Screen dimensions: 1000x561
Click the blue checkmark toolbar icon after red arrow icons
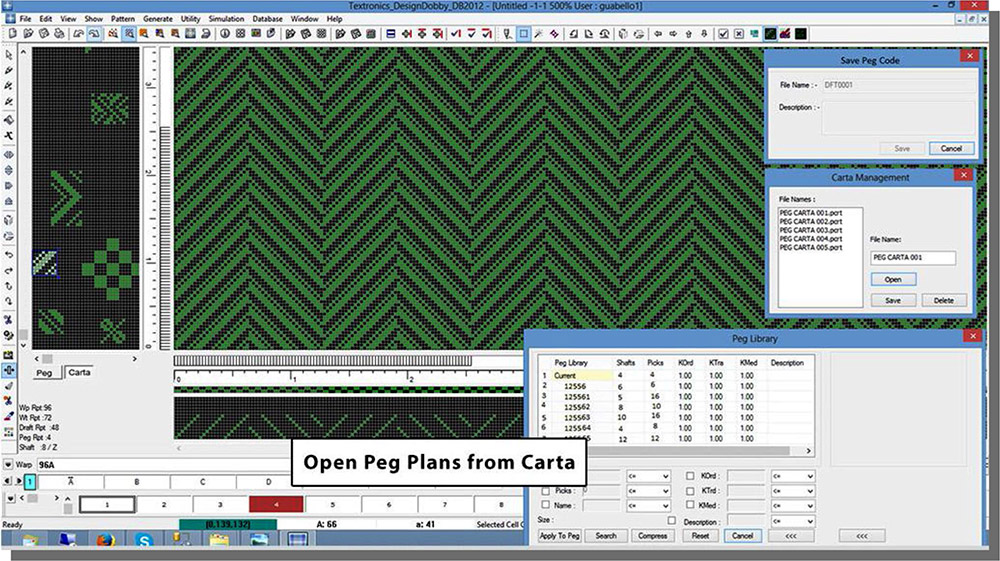tap(455, 34)
